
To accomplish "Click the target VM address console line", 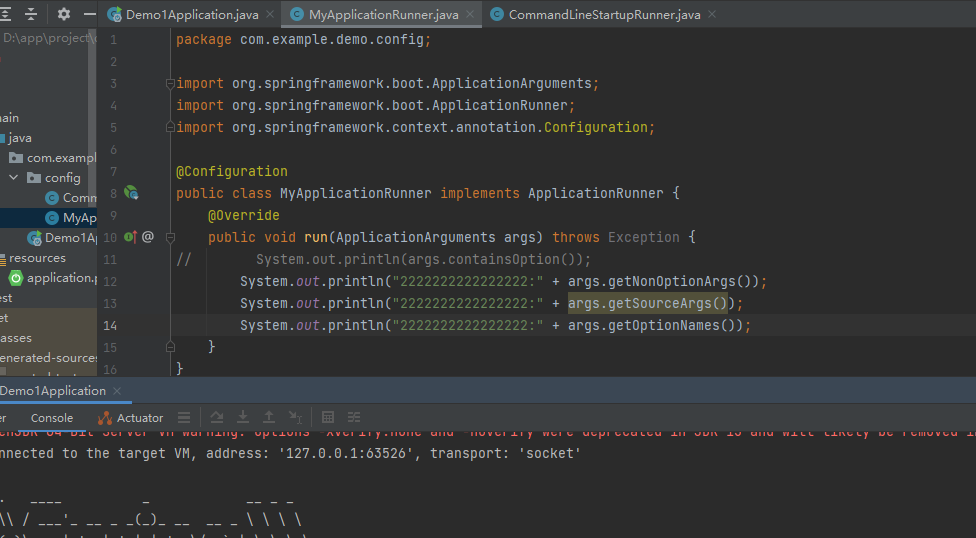I will point(289,453).
